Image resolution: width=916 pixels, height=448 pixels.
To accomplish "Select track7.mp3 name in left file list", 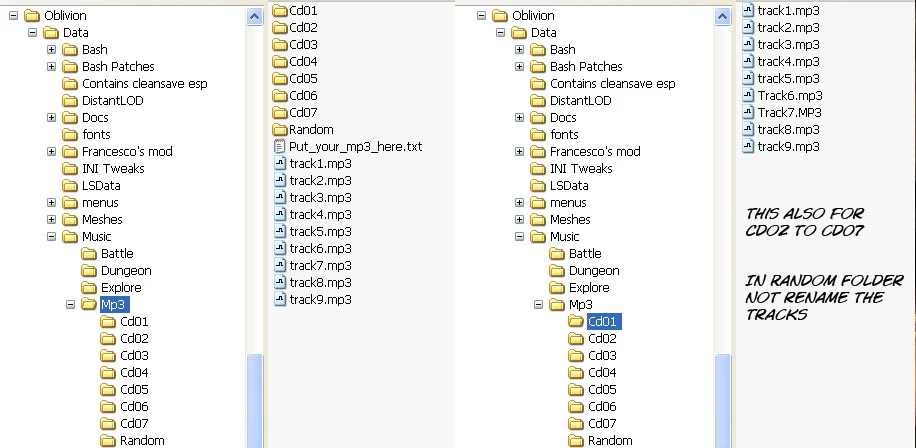I will click(321, 265).
